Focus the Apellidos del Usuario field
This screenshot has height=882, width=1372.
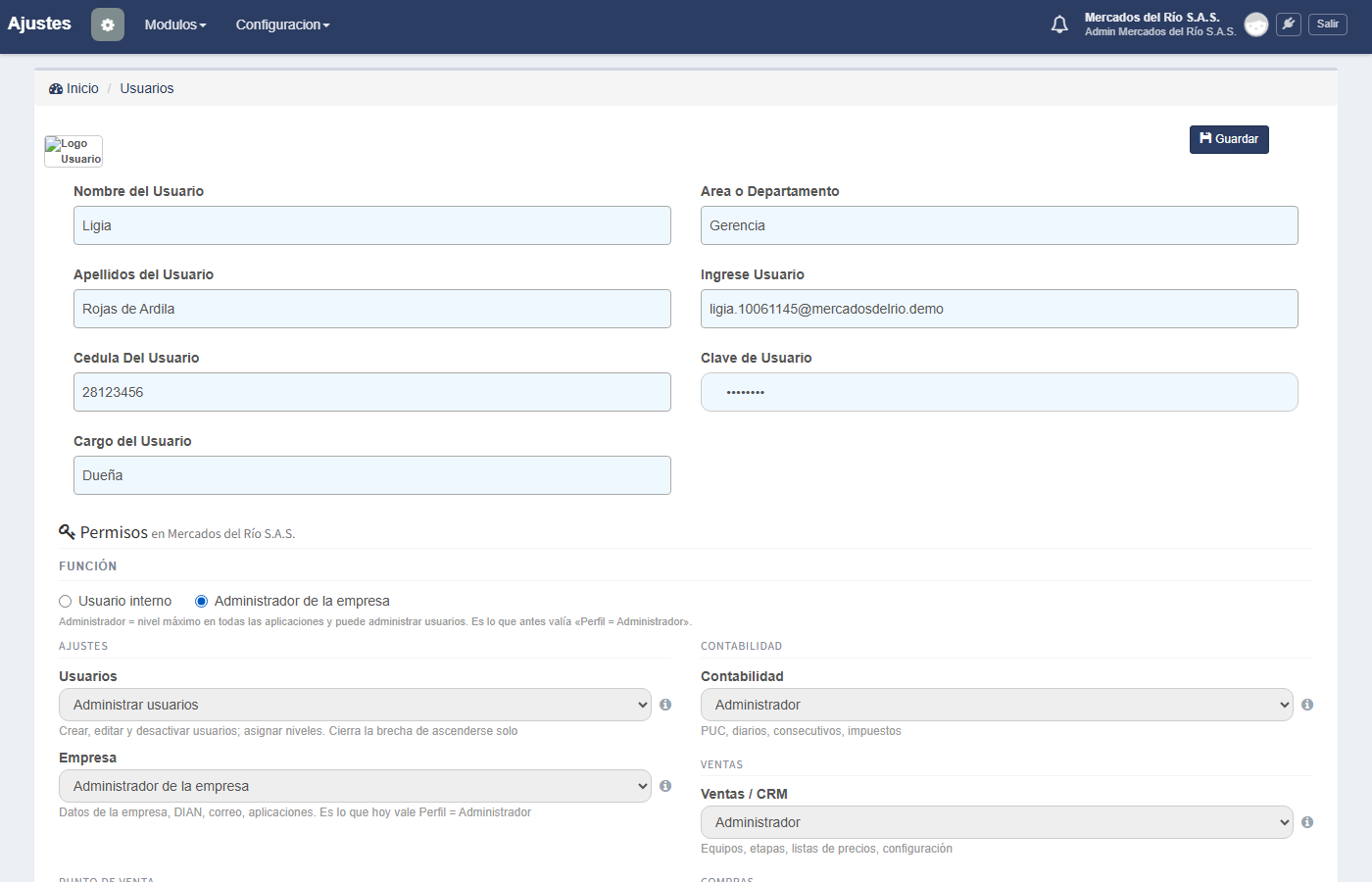(372, 309)
